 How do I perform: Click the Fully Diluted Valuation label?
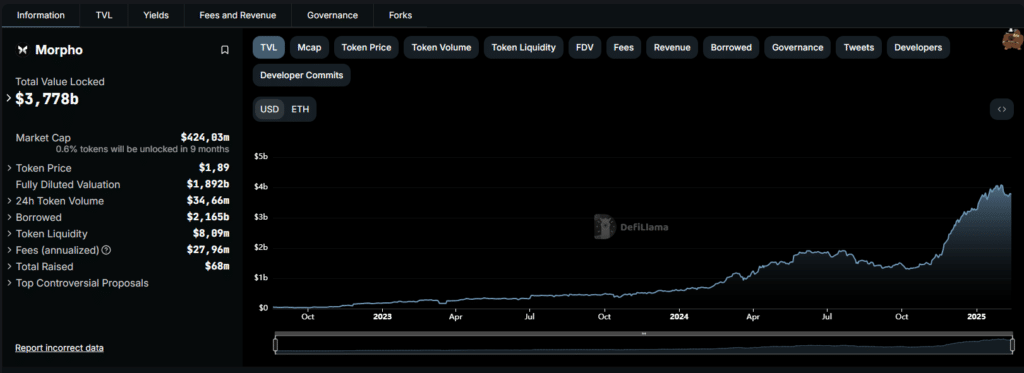tap(68, 185)
